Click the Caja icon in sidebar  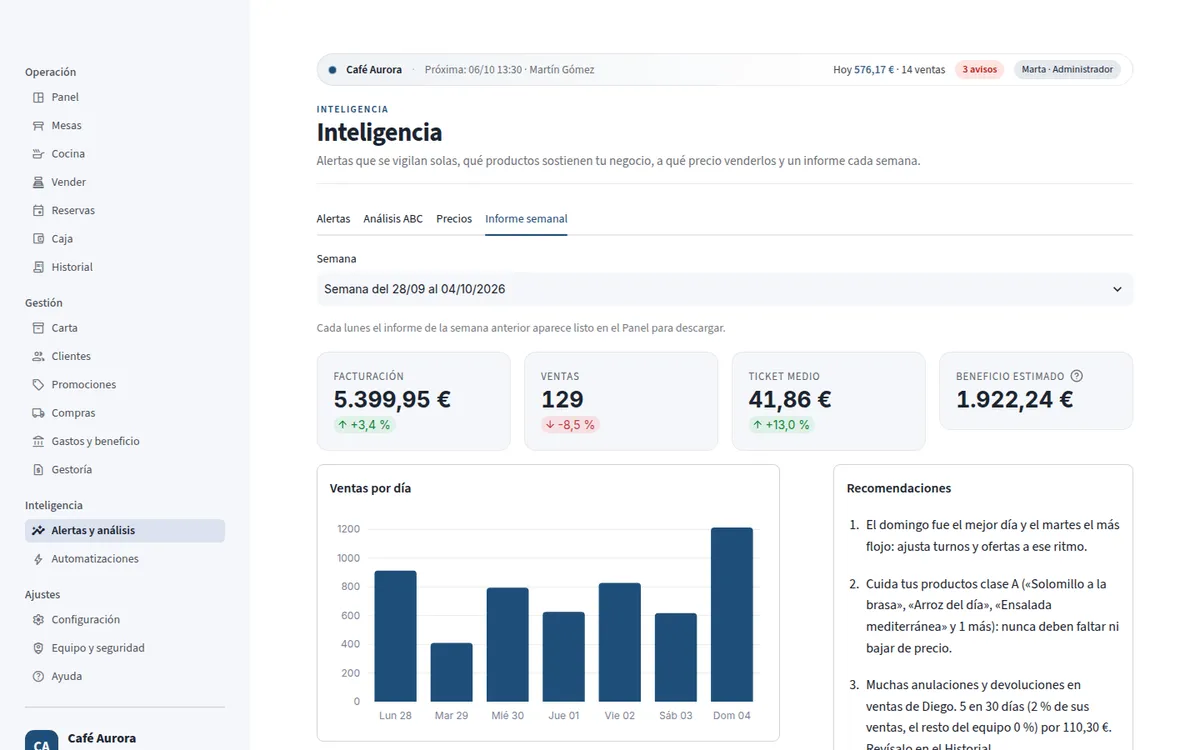[x=38, y=239]
